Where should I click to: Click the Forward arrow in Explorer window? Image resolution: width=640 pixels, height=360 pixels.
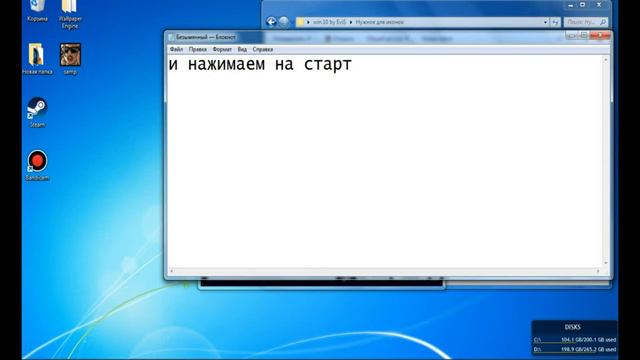[284, 22]
